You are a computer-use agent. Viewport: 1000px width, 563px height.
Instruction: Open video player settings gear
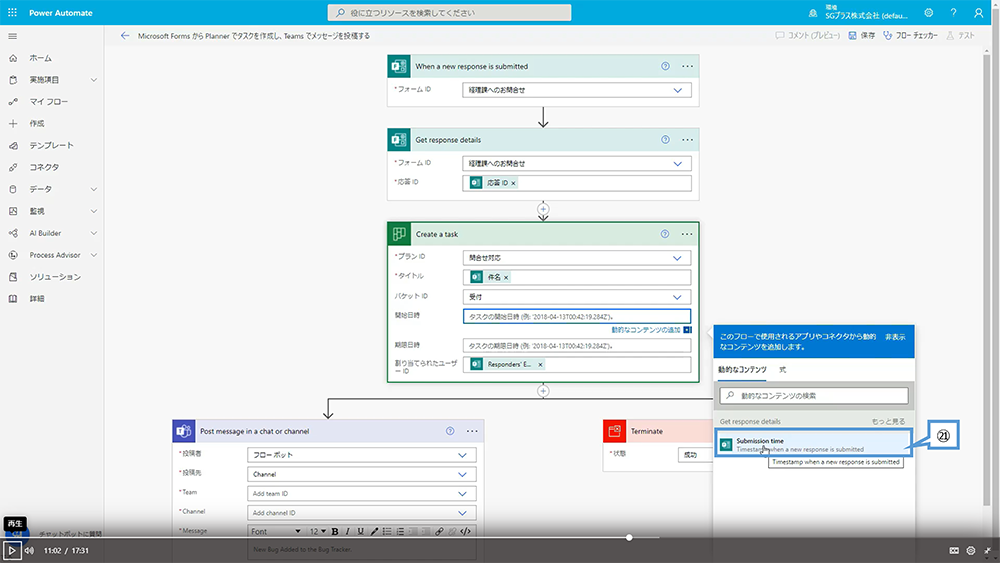[x=971, y=550]
